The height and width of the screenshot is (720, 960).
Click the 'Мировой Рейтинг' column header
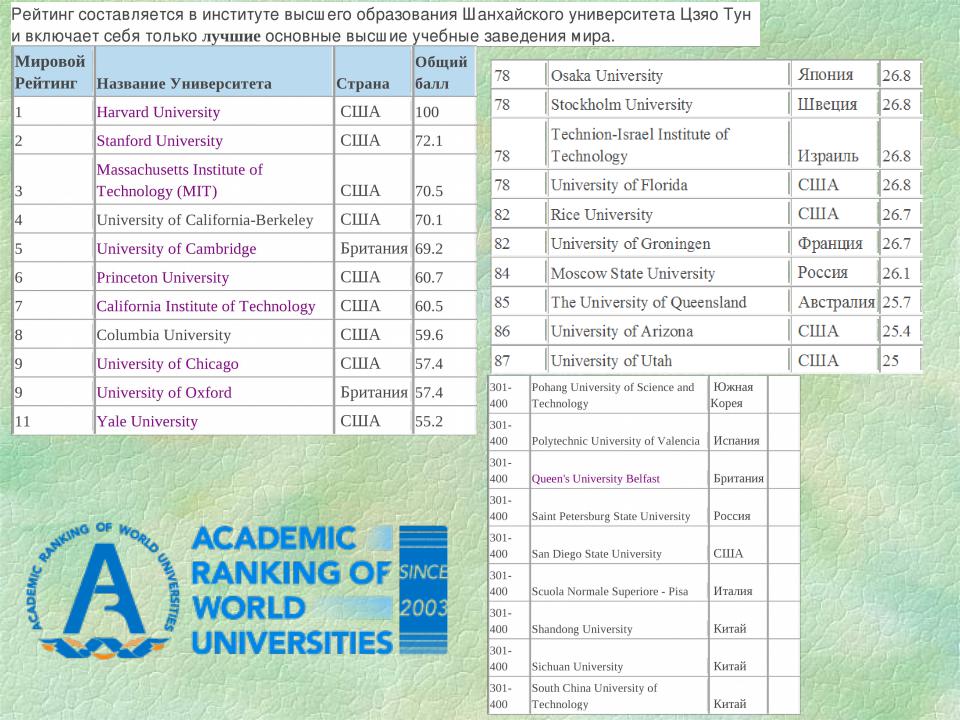[x=53, y=72]
